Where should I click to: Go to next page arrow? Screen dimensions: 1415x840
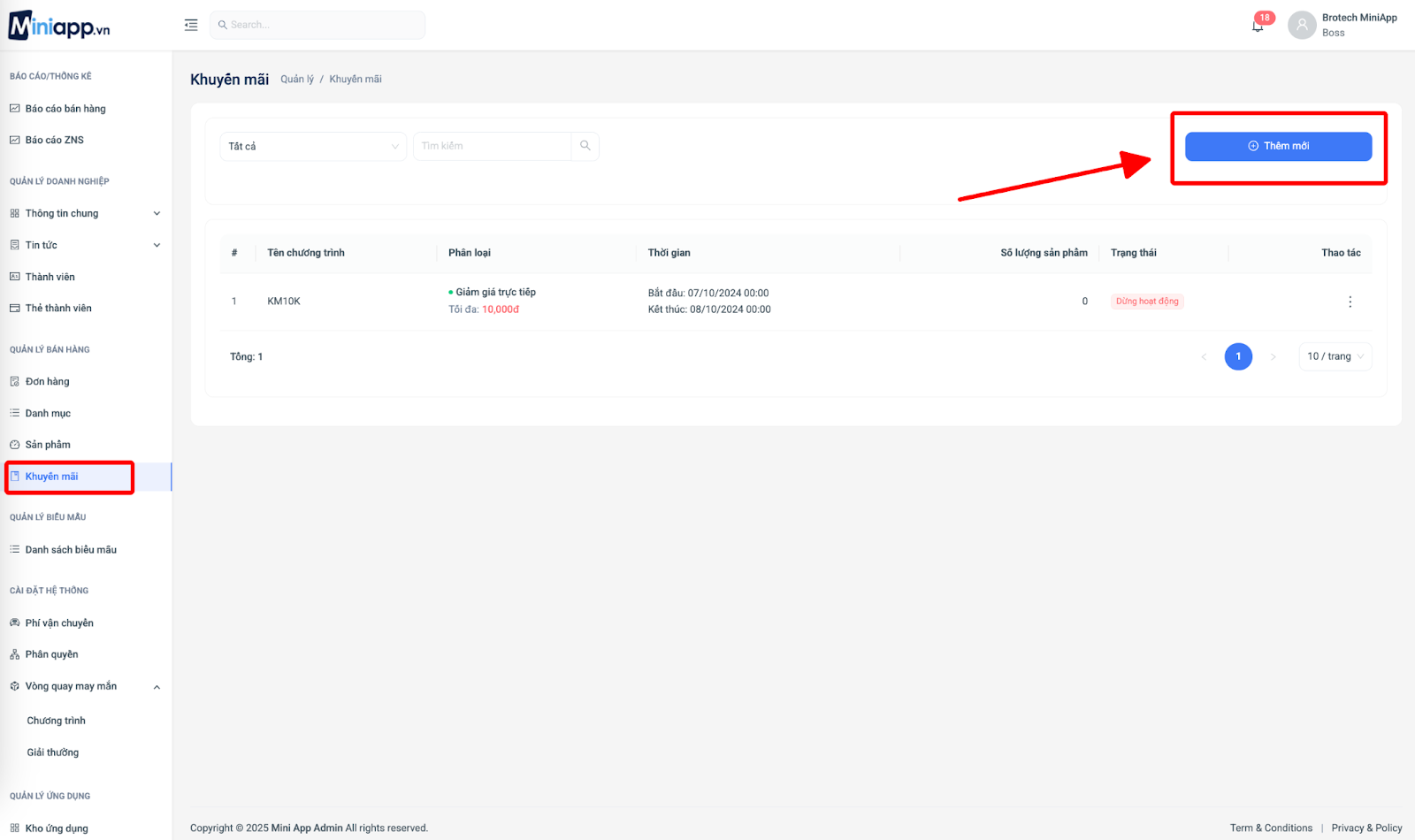pyautogui.click(x=1273, y=356)
